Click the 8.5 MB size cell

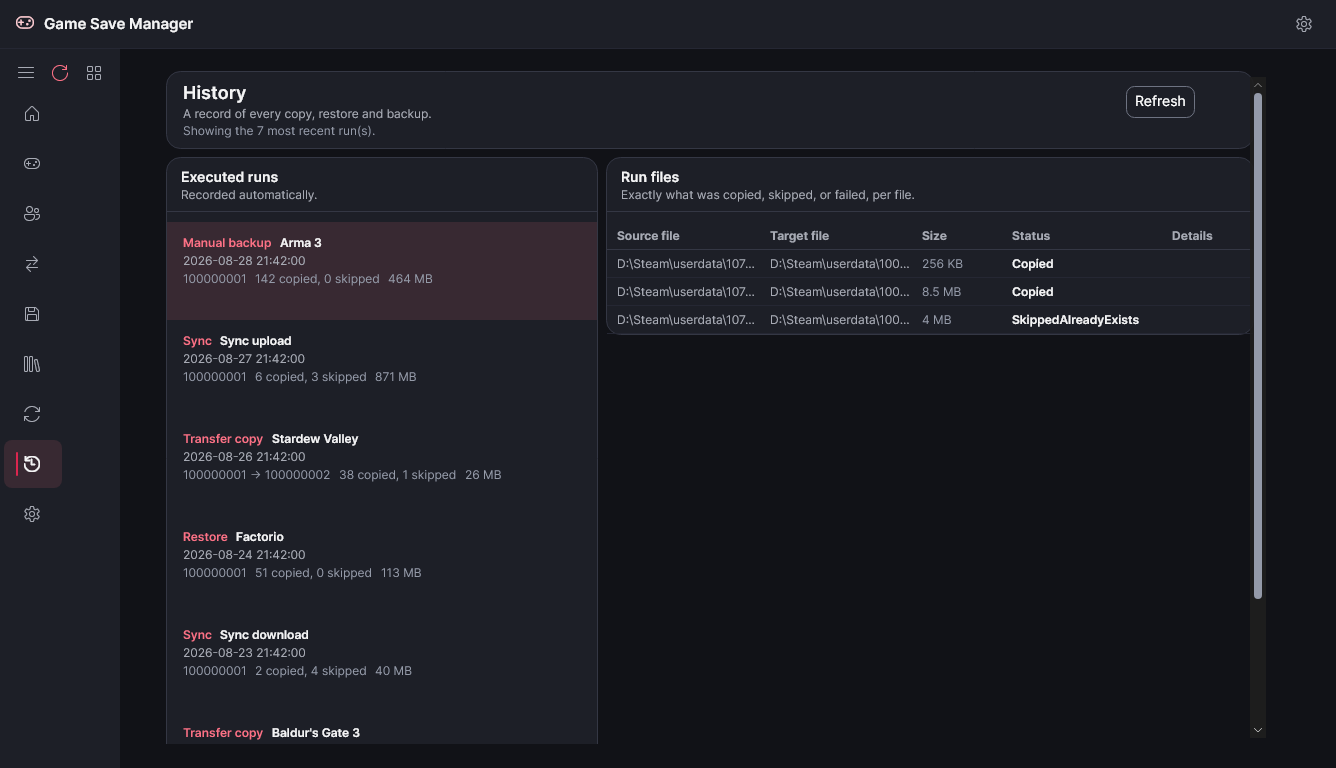pos(941,292)
